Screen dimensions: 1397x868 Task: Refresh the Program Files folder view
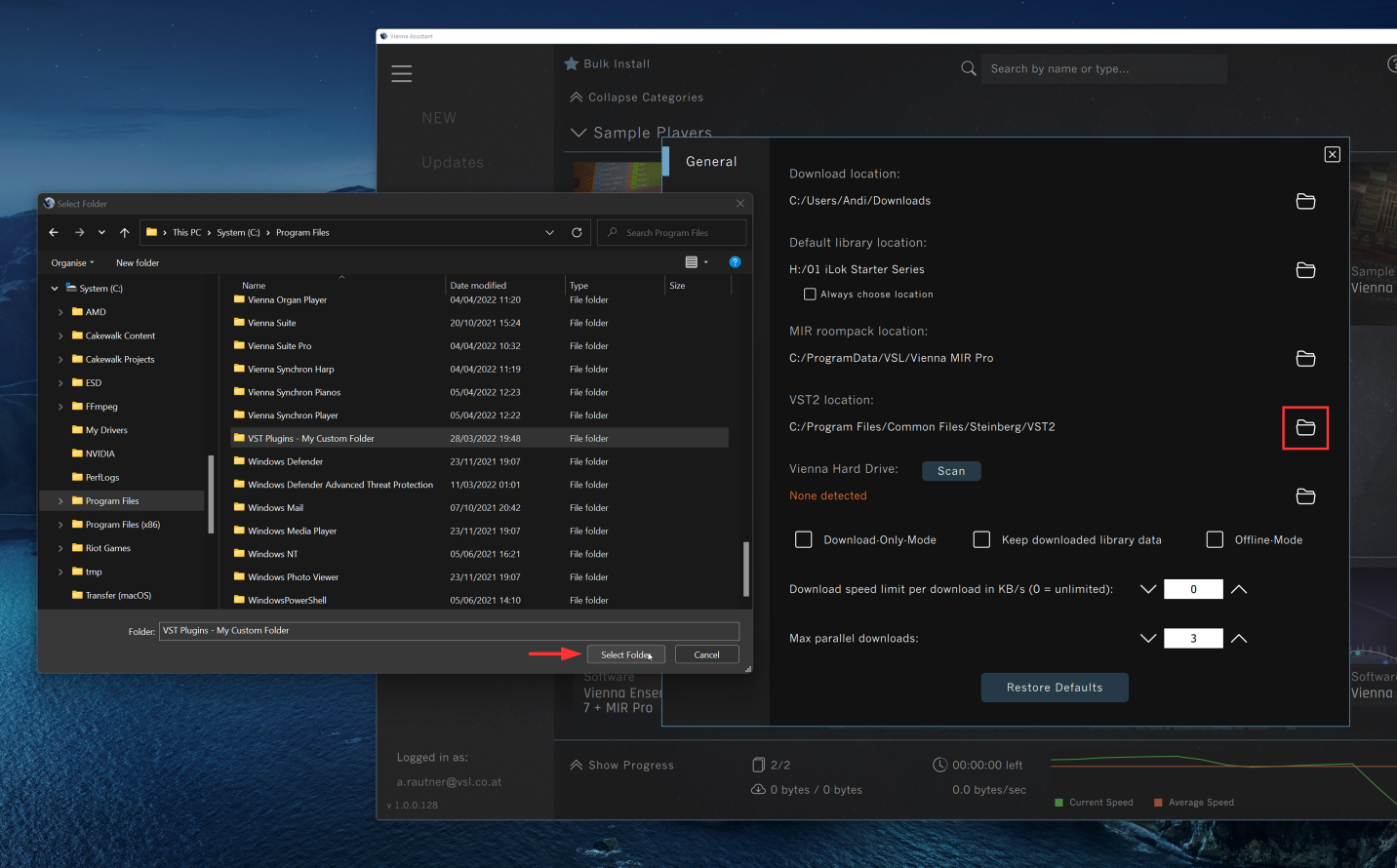click(x=577, y=232)
